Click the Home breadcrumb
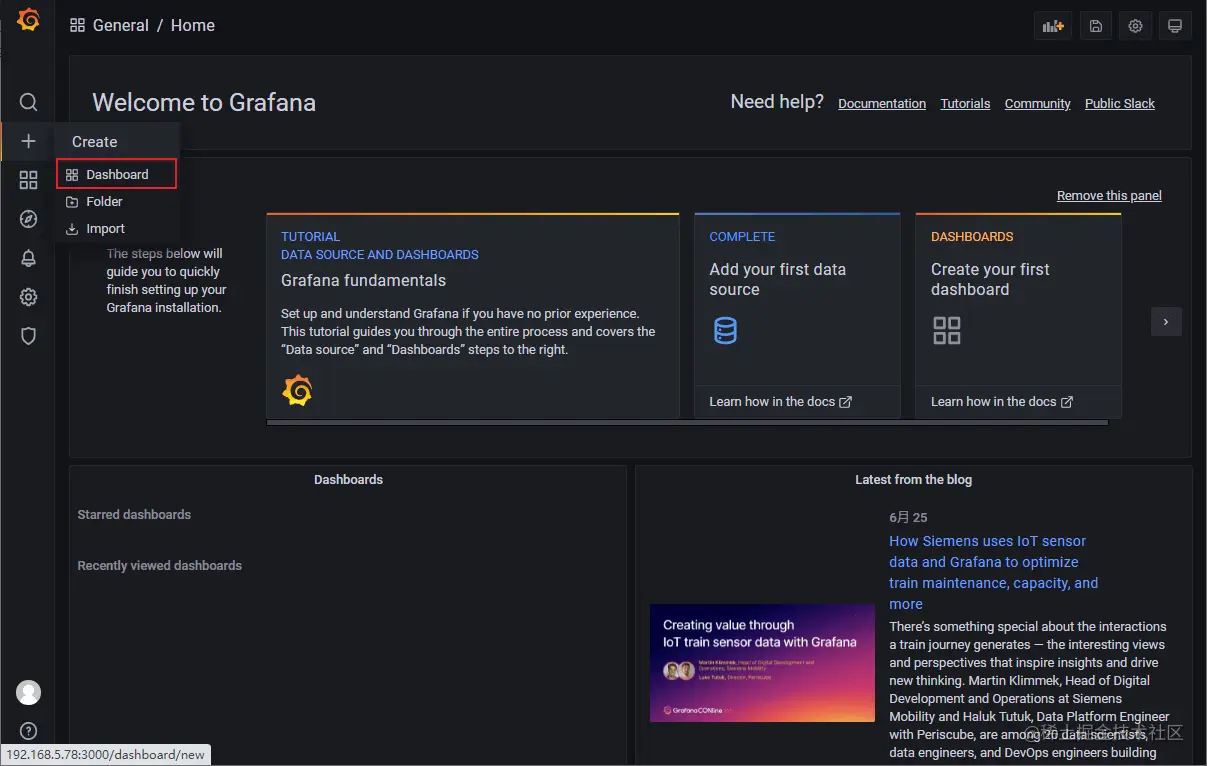Screen dimensions: 1207x766 193,25
